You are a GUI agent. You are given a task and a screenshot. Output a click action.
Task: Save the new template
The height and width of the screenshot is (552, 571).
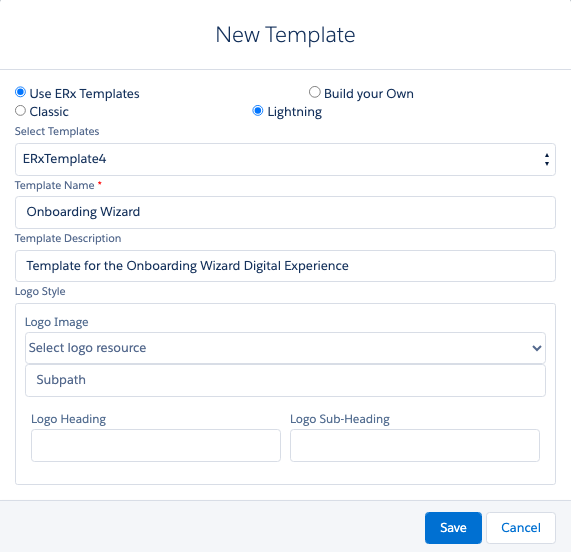click(x=453, y=528)
